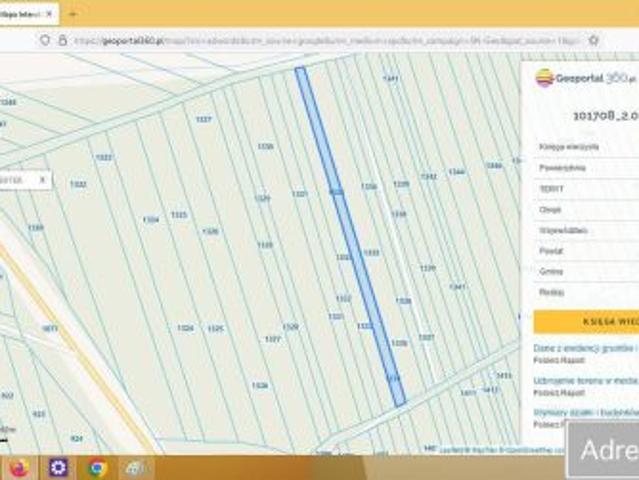Click the yellow Księga wieczysta button

pyautogui.click(x=586, y=321)
